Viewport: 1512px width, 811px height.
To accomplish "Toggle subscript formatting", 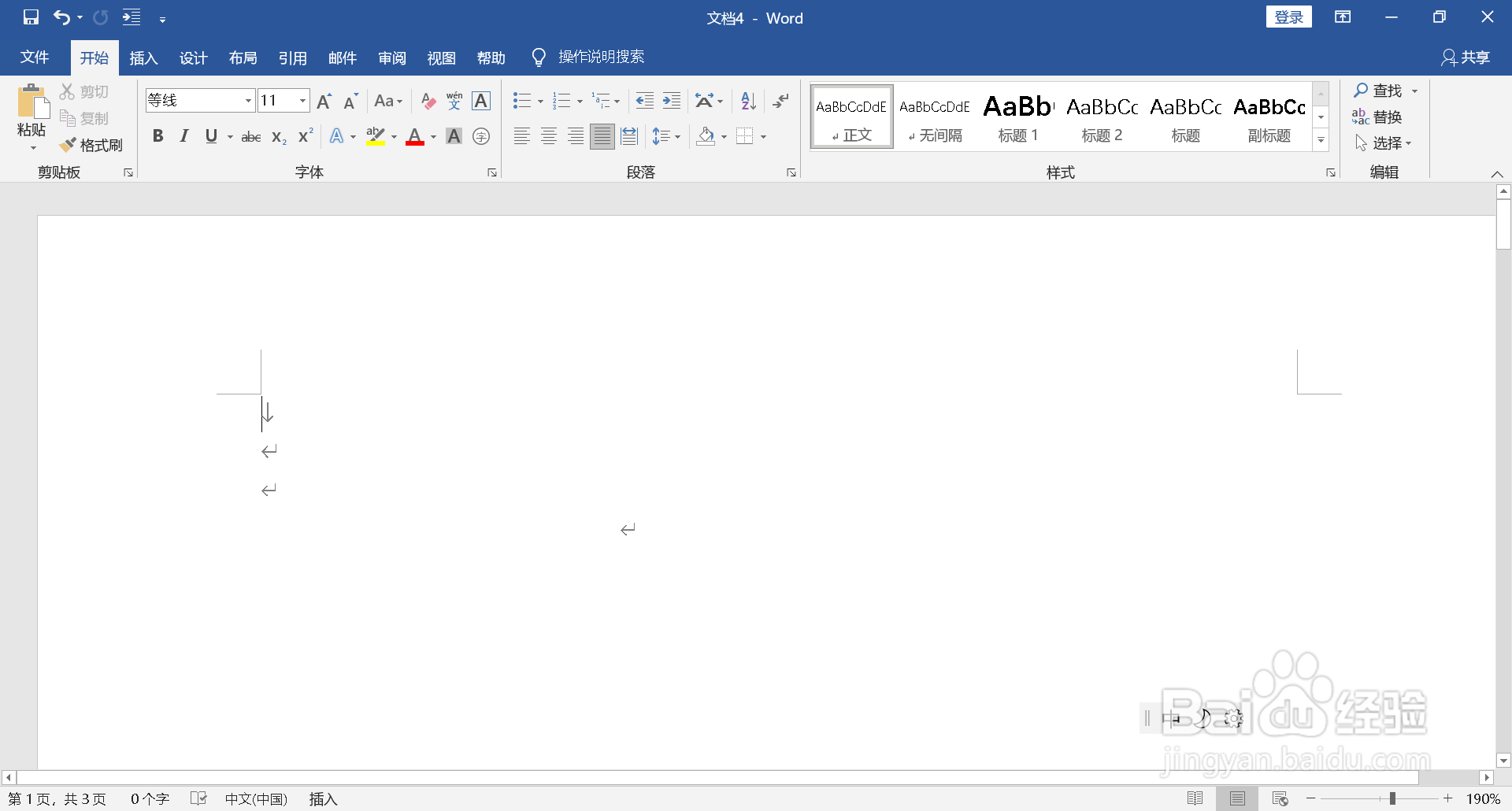I will 279,137.
